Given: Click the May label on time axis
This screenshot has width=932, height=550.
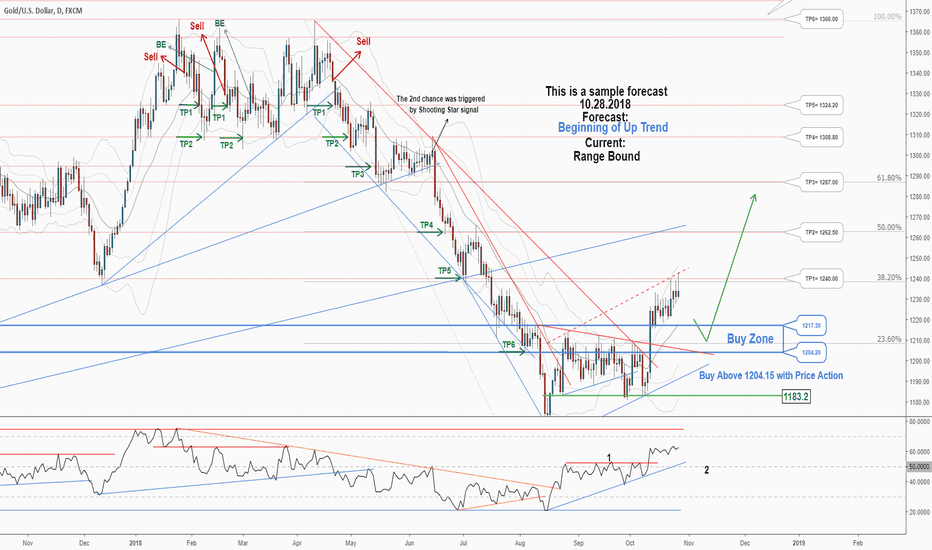Looking at the screenshot, I should (x=351, y=543).
